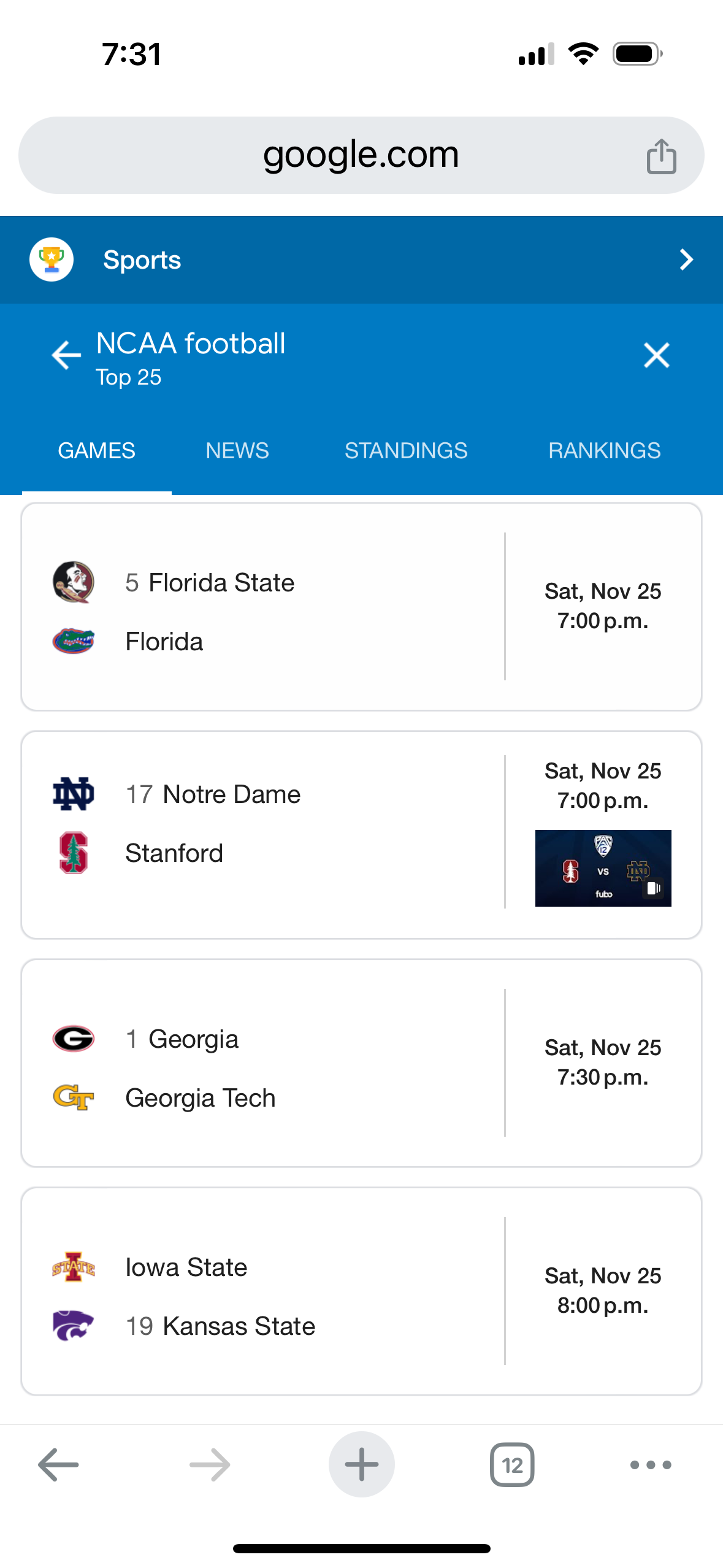
Task: Close the NCAA football panel
Action: coord(656,355)
